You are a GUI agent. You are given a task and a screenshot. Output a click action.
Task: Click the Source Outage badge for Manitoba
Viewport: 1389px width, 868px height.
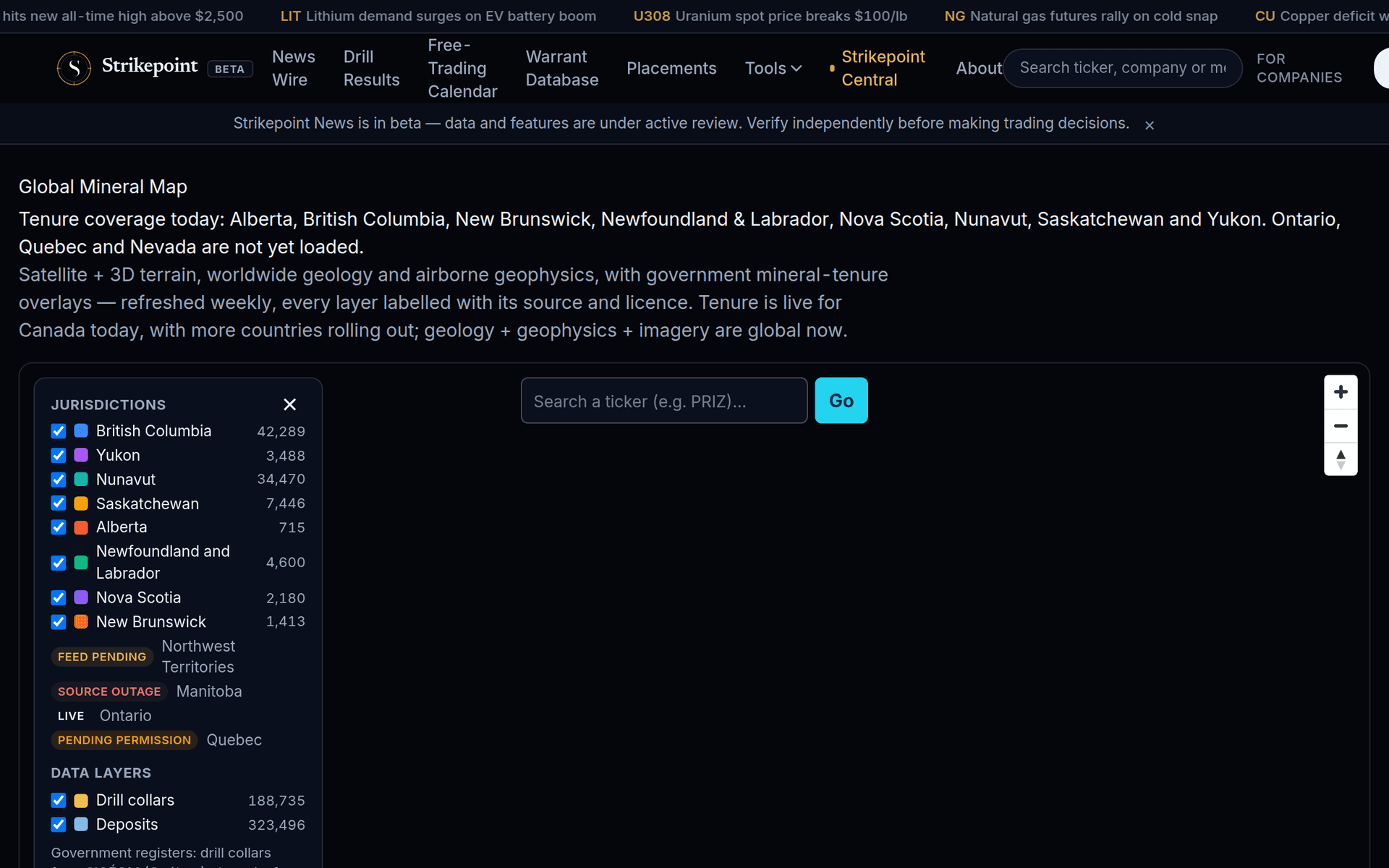click(x=109, y=692)
